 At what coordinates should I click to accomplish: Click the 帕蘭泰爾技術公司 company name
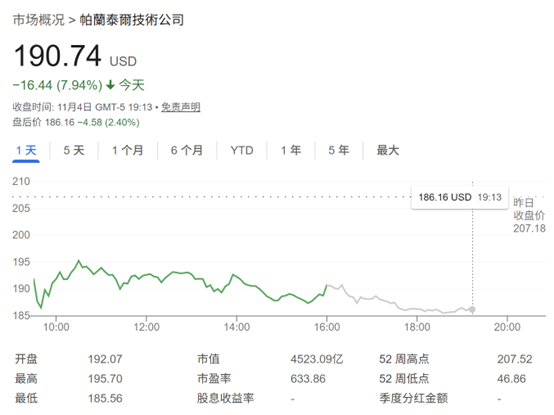point(132,20)
